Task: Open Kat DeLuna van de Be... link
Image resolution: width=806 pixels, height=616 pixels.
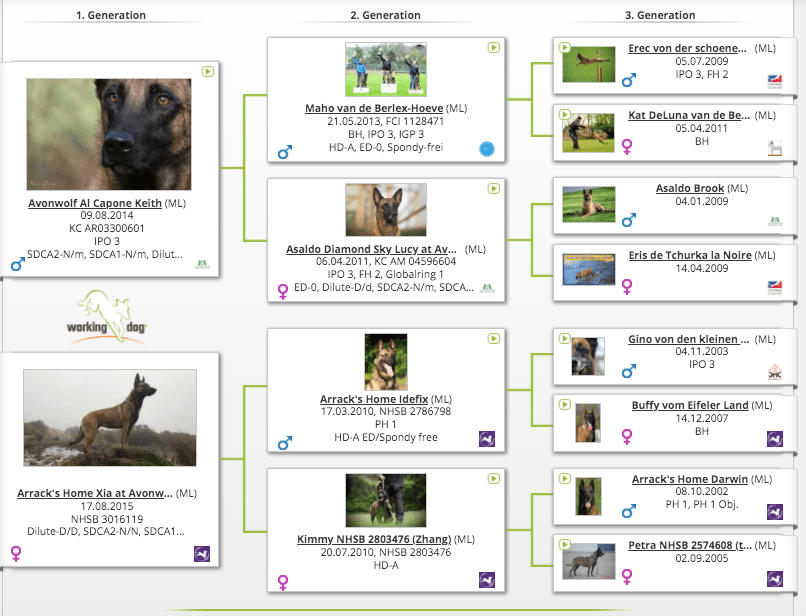Action: pyautogui.click(x=689, y=115)
